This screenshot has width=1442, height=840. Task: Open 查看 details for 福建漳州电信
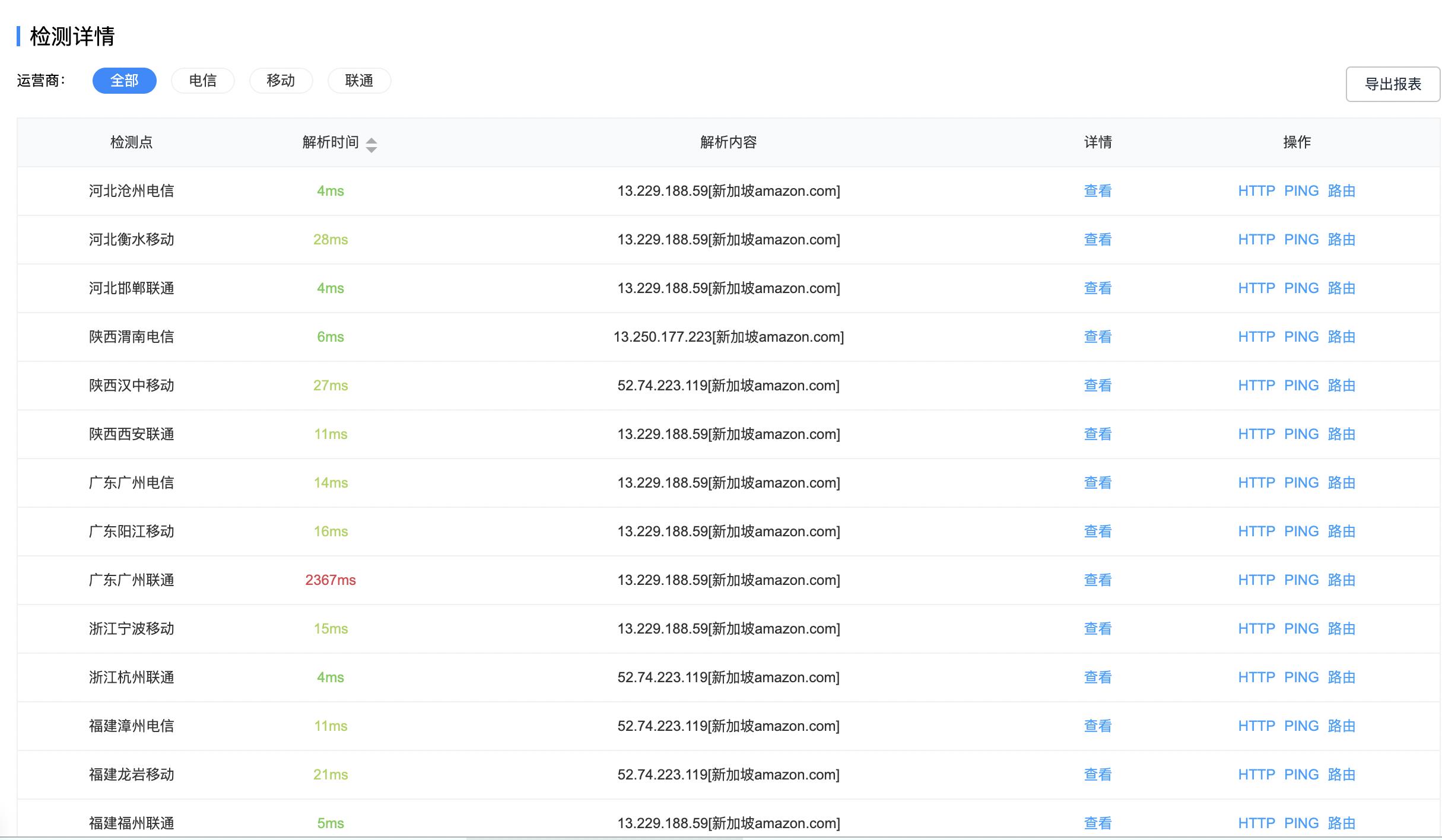click(x=1098, y=726)
